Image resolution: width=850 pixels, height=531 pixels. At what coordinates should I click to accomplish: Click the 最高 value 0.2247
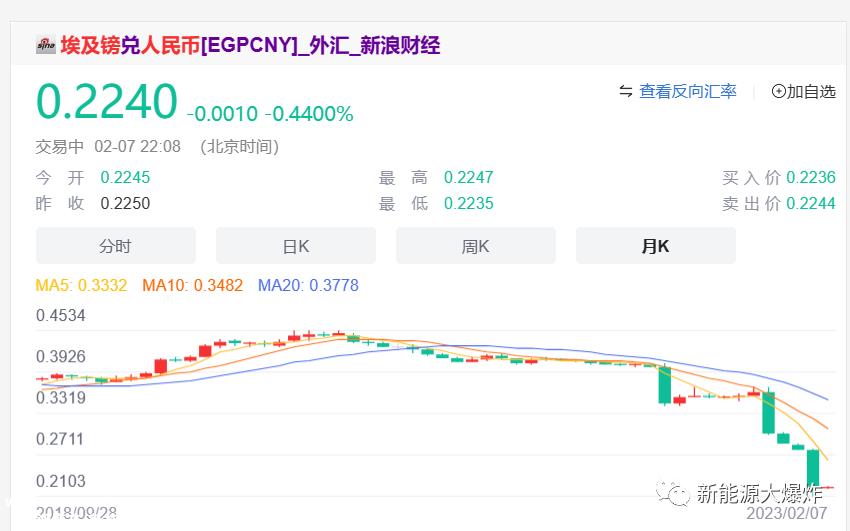(x=468, y=177)
